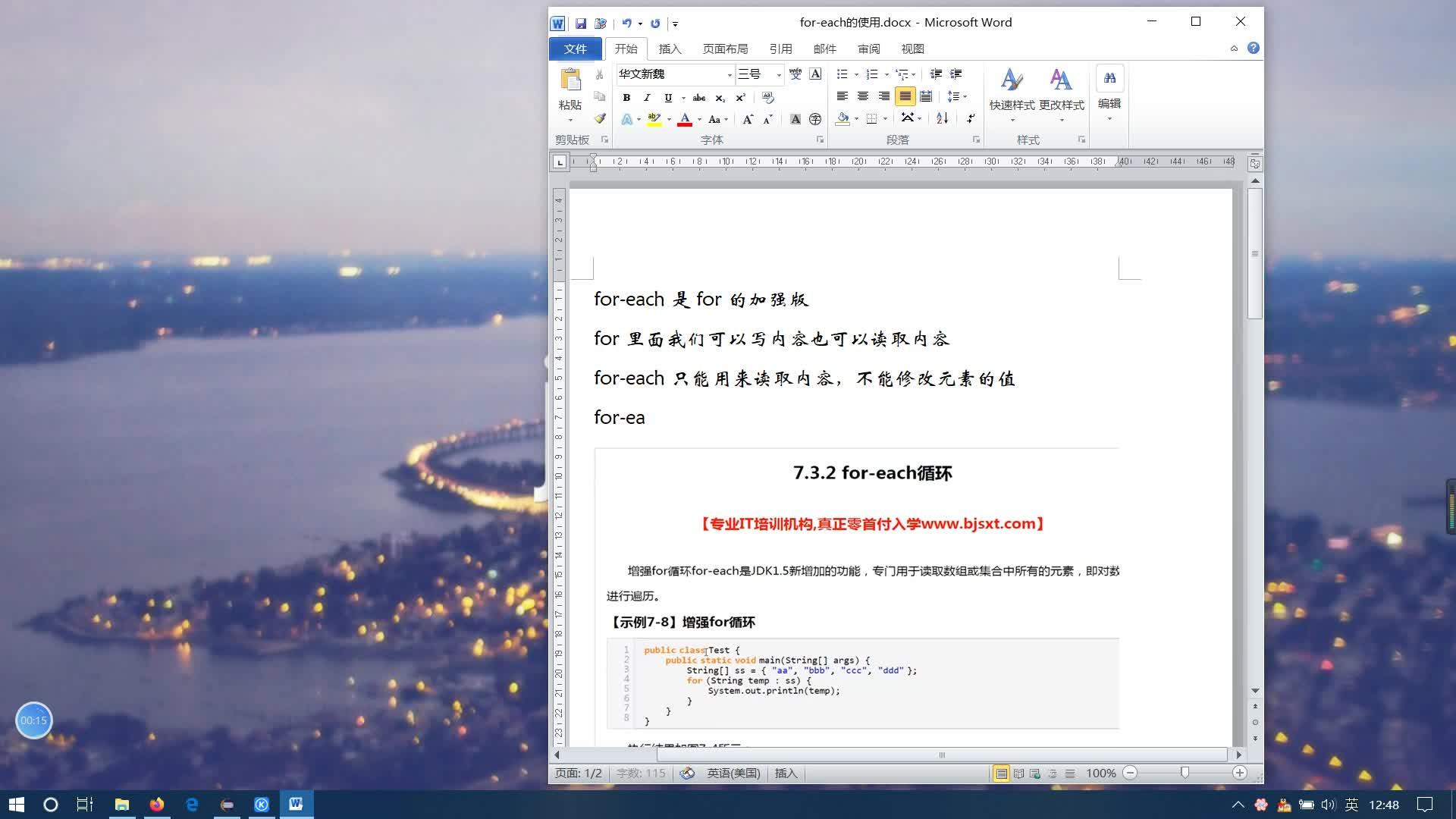The width and height of the screenshot is (1456, 819).
Task: Apply bold formatting to selected text
Action: [626, 97]
